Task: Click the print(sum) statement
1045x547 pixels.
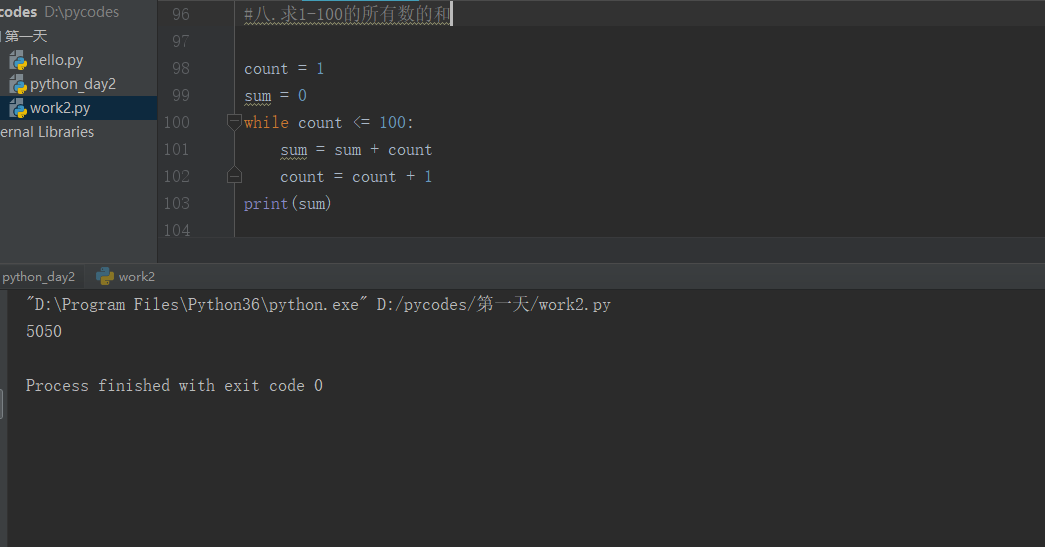Action: pos(287,204)
